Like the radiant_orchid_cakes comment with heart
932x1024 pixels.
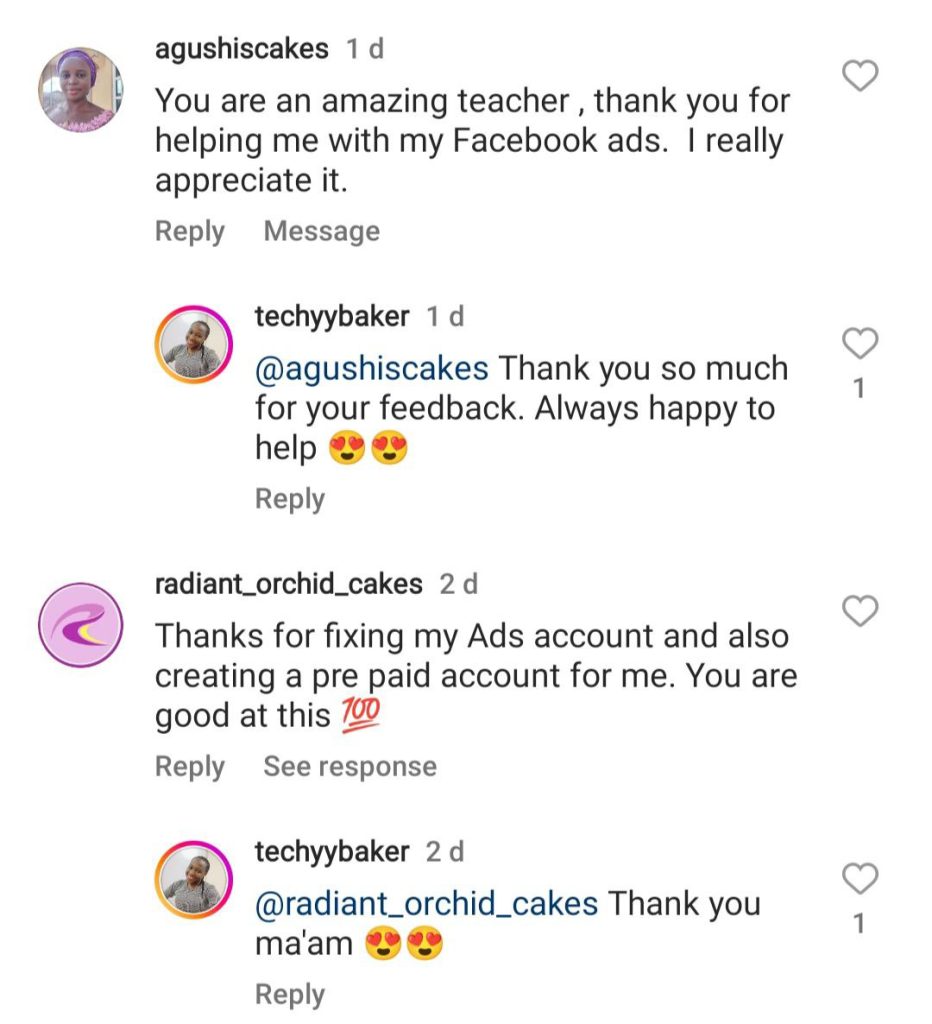coord(861,610)
